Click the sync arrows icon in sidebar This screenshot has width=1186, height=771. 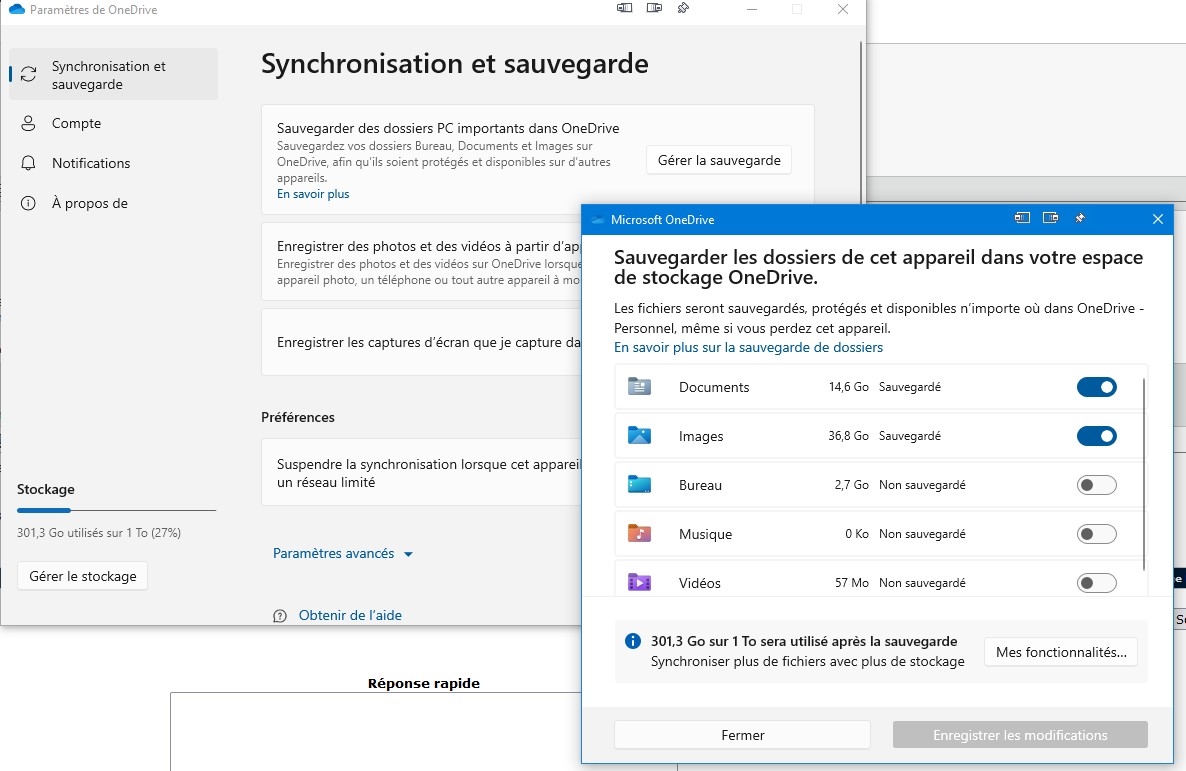tap(29, 74)
